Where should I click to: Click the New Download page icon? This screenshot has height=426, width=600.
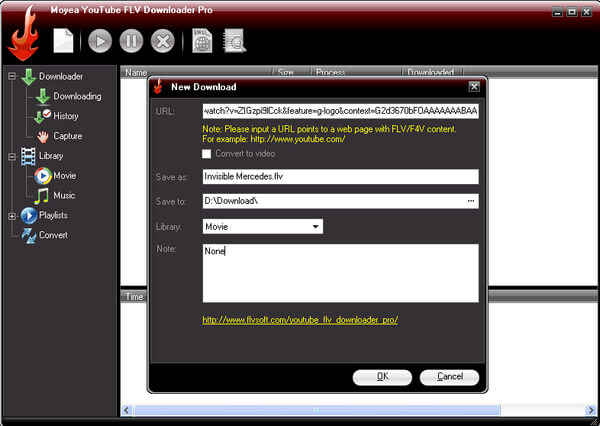tap(62, 42)
